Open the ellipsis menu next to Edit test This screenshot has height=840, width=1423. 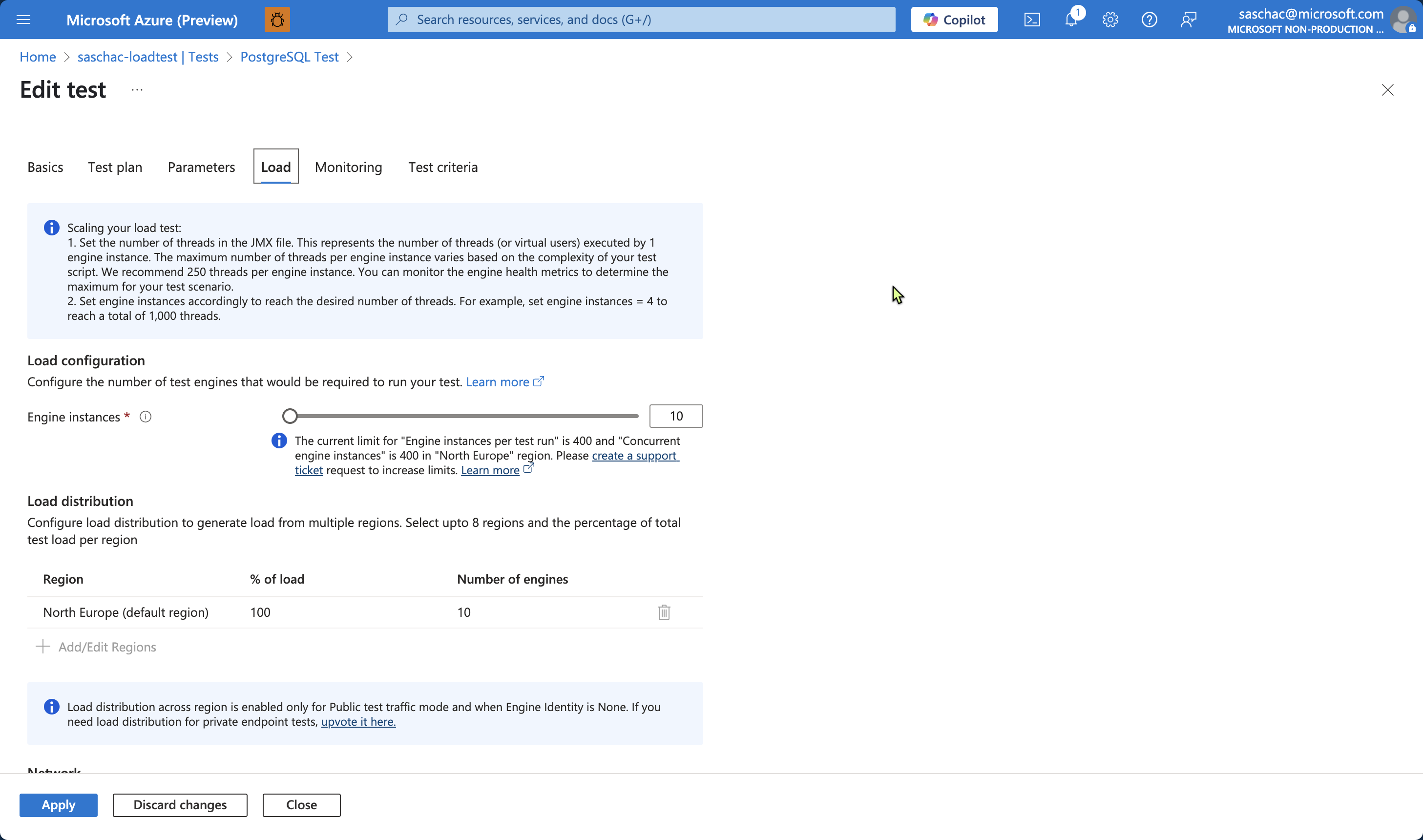click(x=137, y=89)
